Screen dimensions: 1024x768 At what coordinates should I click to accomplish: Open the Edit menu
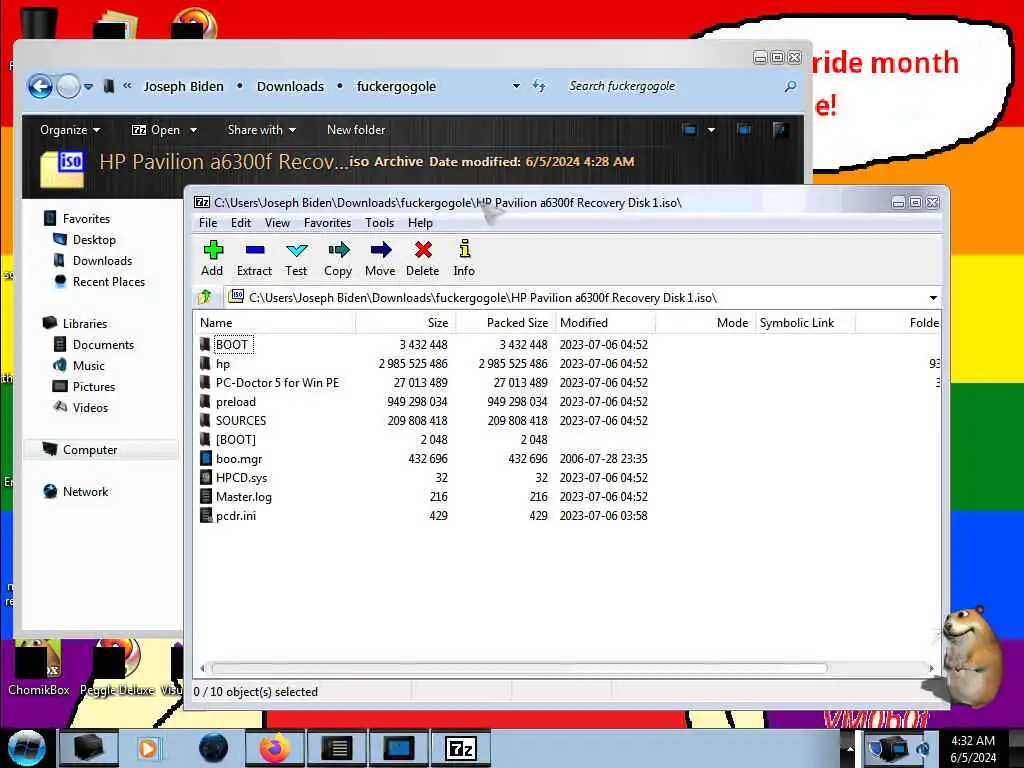pyautogui.click(x=241, y=223)
